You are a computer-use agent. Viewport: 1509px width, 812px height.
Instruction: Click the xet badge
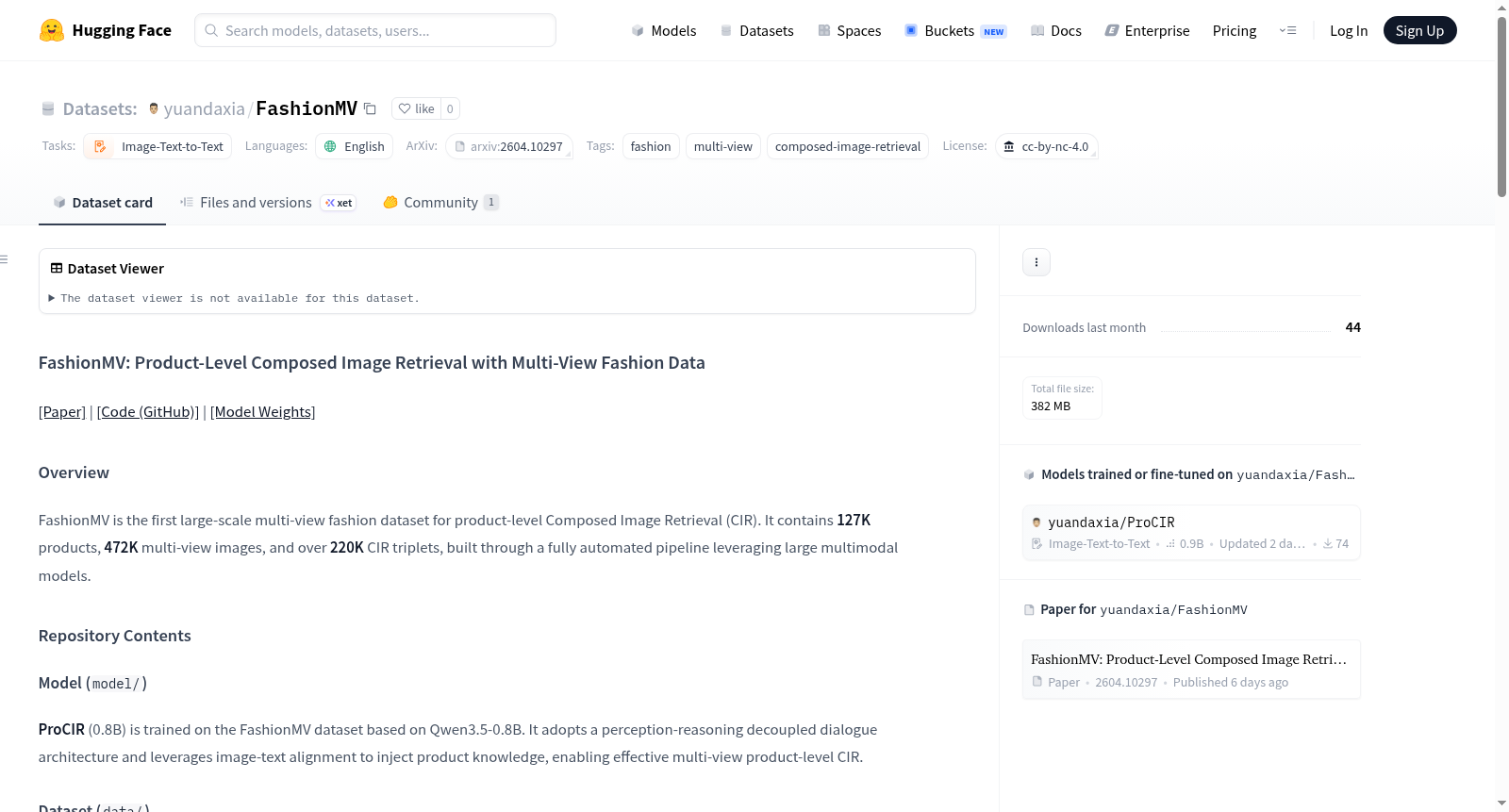[x=339, y=203]
